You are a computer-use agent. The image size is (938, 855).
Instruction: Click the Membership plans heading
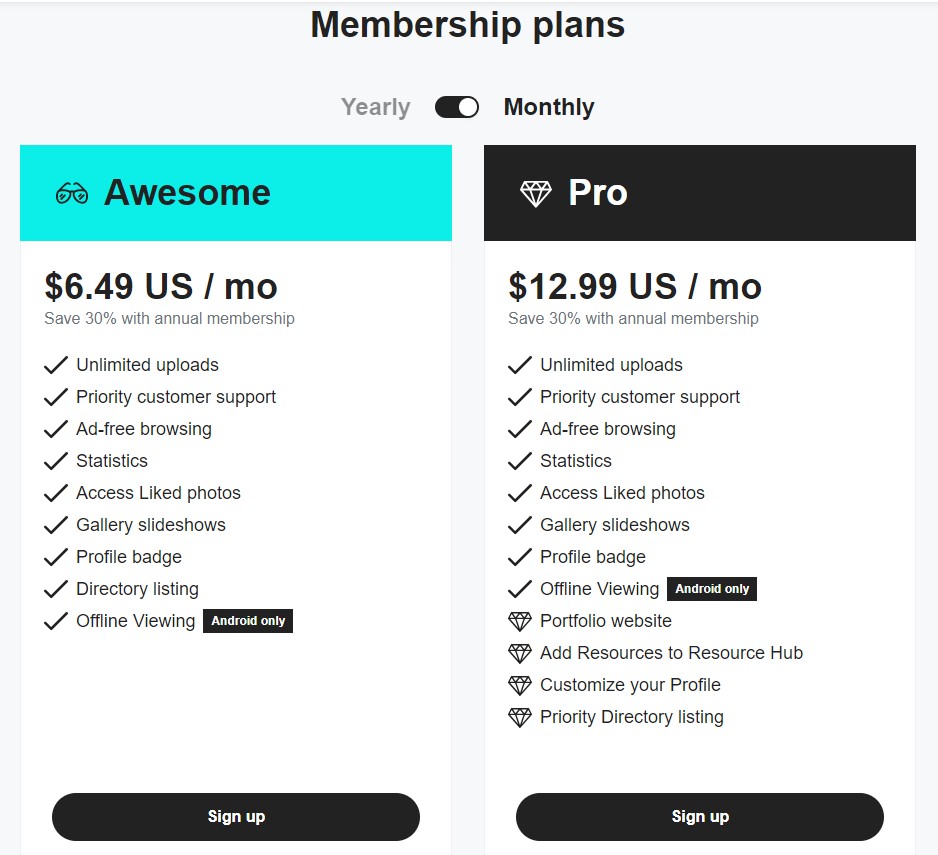(468, 25)
